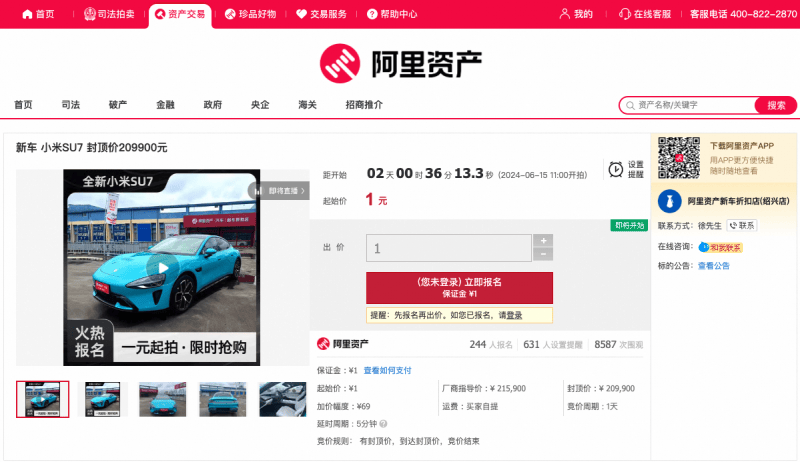Click the 8587 次围观 count
Viewport: 800px width, 462px height.
coord(618,345)
